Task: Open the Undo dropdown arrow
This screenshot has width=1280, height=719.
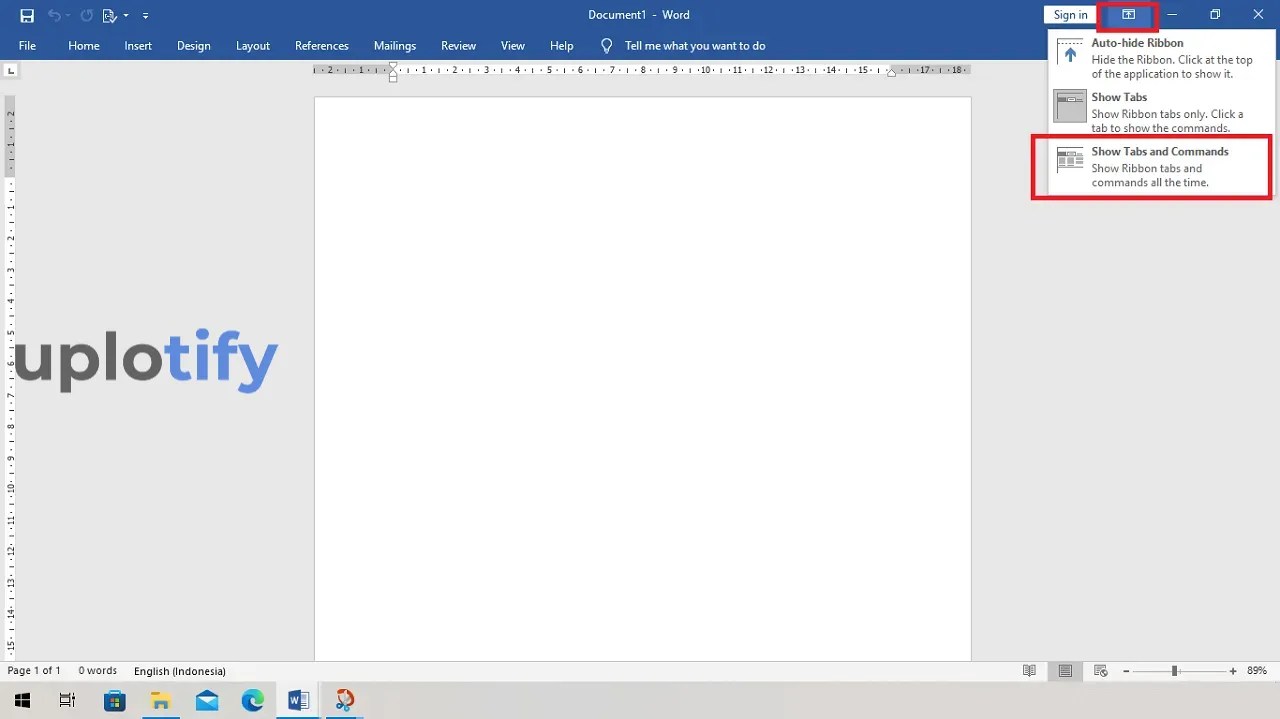Action: [x=67, y=15]
